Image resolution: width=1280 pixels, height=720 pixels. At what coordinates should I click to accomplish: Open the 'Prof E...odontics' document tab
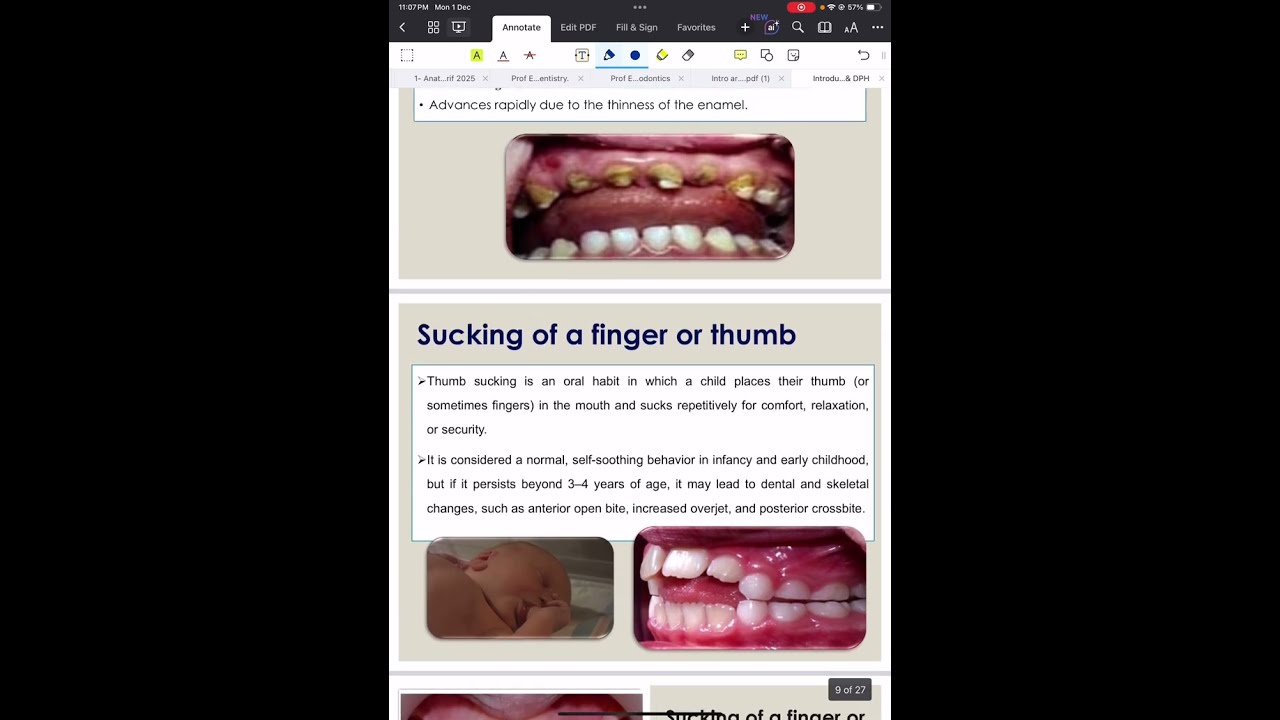point(640,78)
